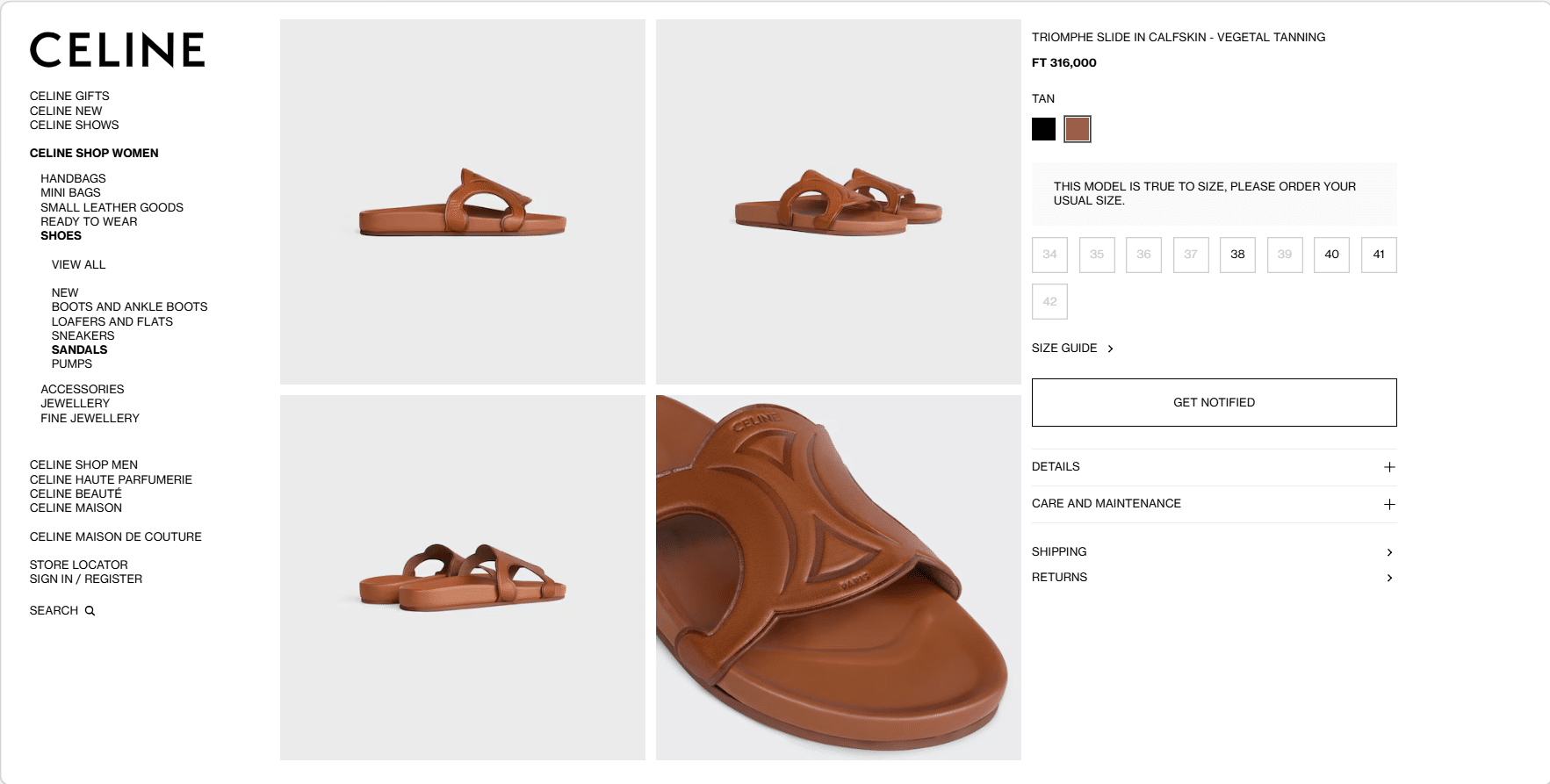Screen dimensions: 1550x784
Task: Open the close-up sandal detail image
Action: (x=838, y=577)
